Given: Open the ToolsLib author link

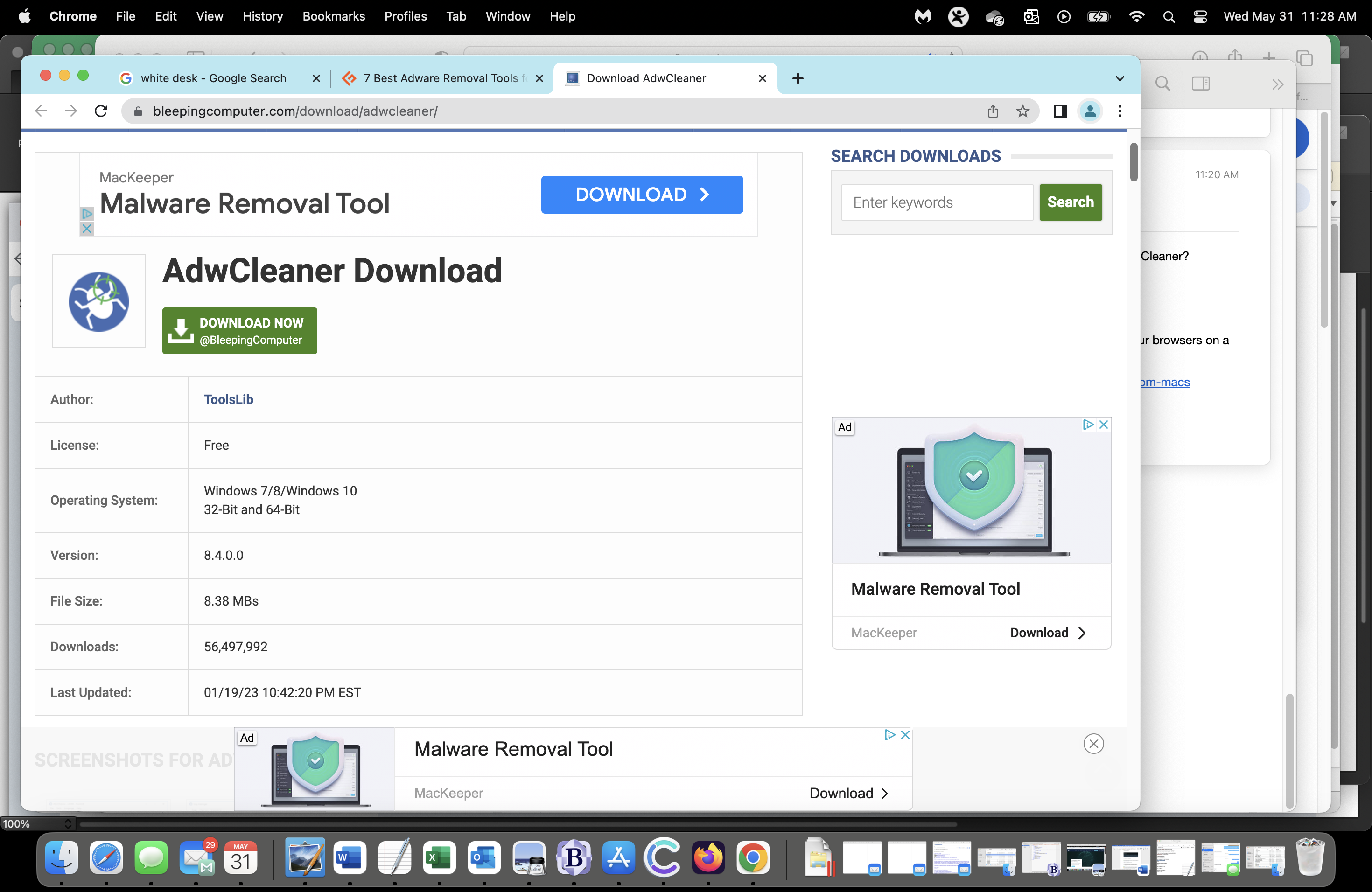Looking at the screenshot, I should [x=228, y=399].
